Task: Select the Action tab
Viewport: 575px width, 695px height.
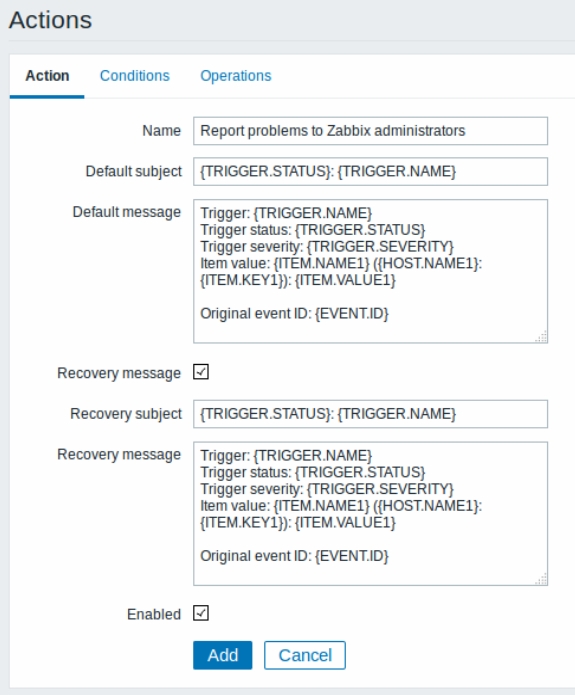Action: [47, 76]
